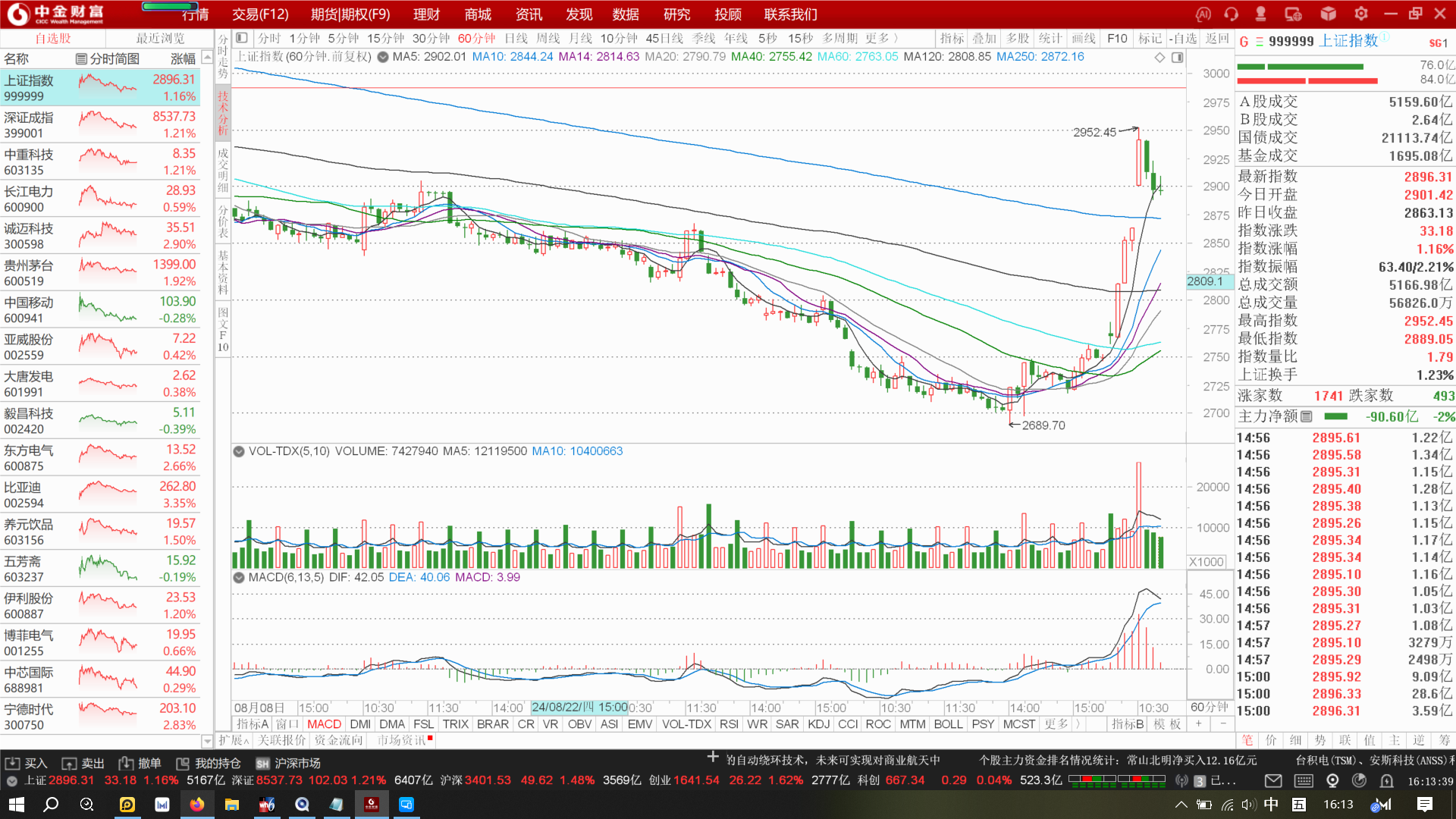Open the AI assistant icon
The image size is (1456, 819).
(x=1203, y=14)
